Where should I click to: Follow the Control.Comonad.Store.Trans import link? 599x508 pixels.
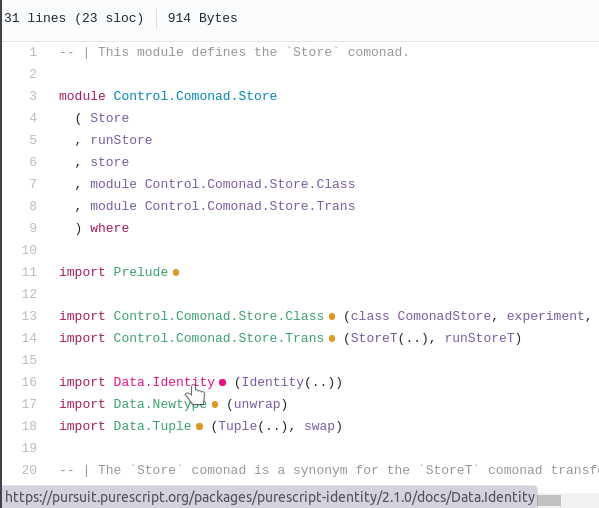pos(219,338)
